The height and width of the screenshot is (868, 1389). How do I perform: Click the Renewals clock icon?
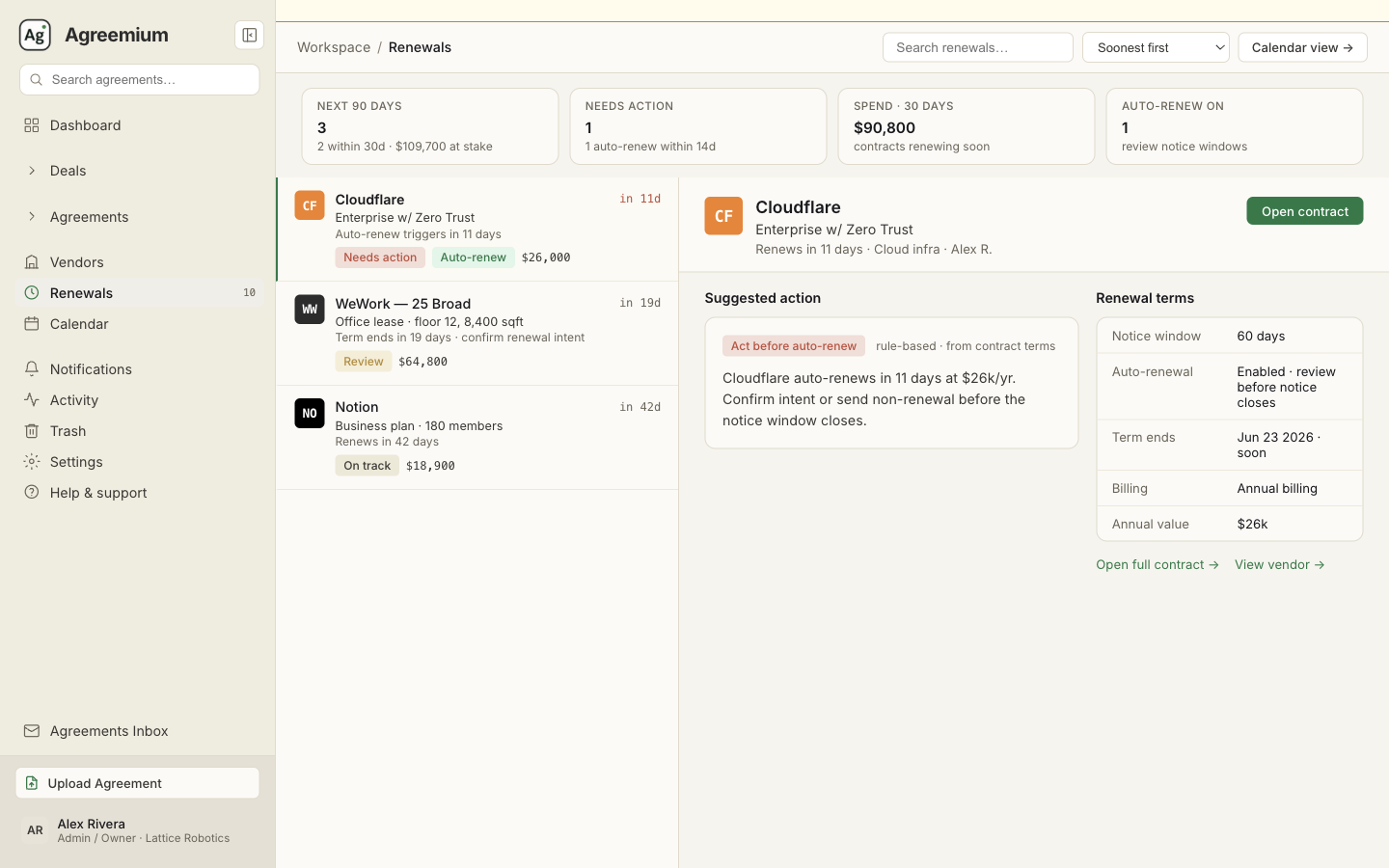tap(32, 293)
